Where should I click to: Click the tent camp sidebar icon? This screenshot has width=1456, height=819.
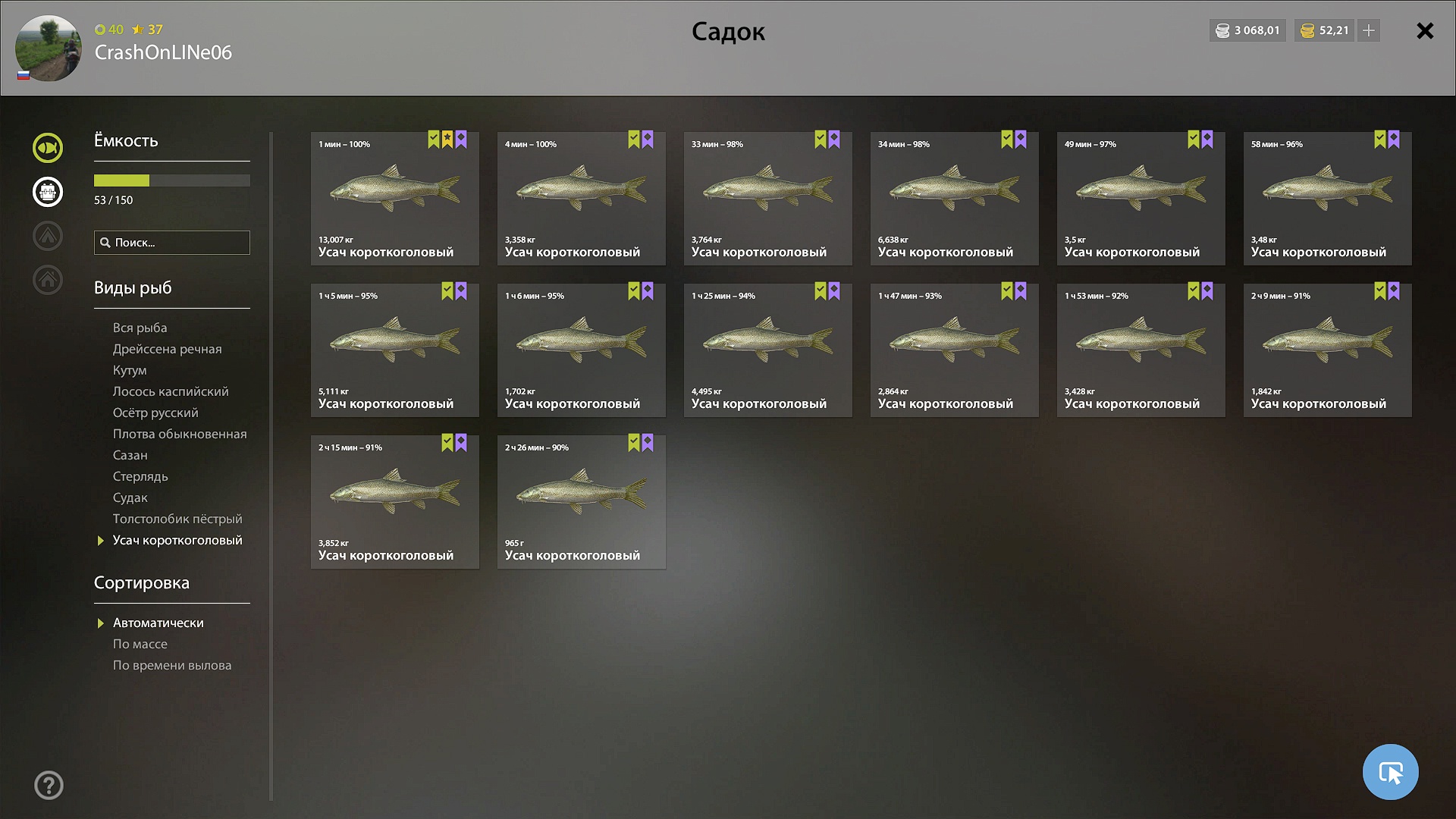(48, 236)
